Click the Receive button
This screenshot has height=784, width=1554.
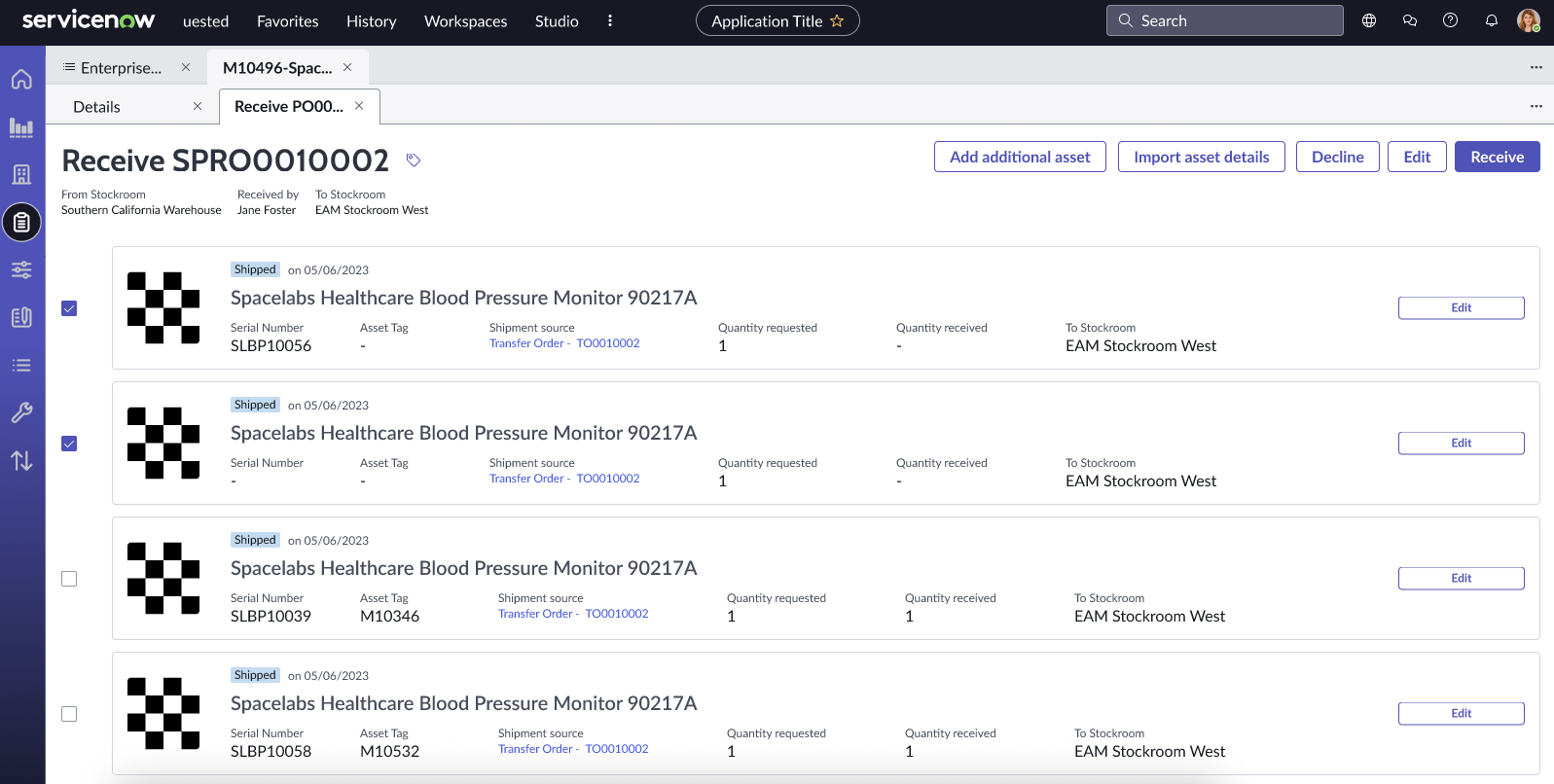coord(1498,157)
